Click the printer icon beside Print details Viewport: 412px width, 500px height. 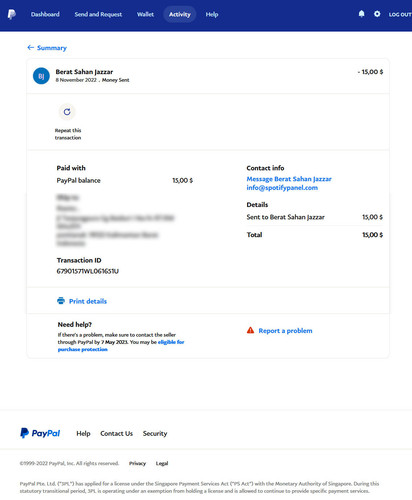(x=61, y=301)
